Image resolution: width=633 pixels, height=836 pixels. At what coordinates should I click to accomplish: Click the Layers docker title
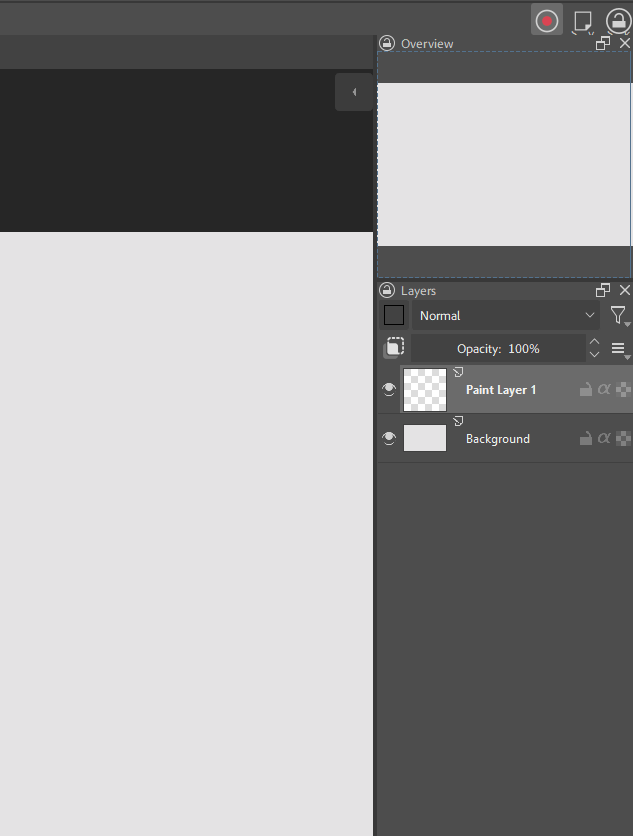(x=418, y=291)
